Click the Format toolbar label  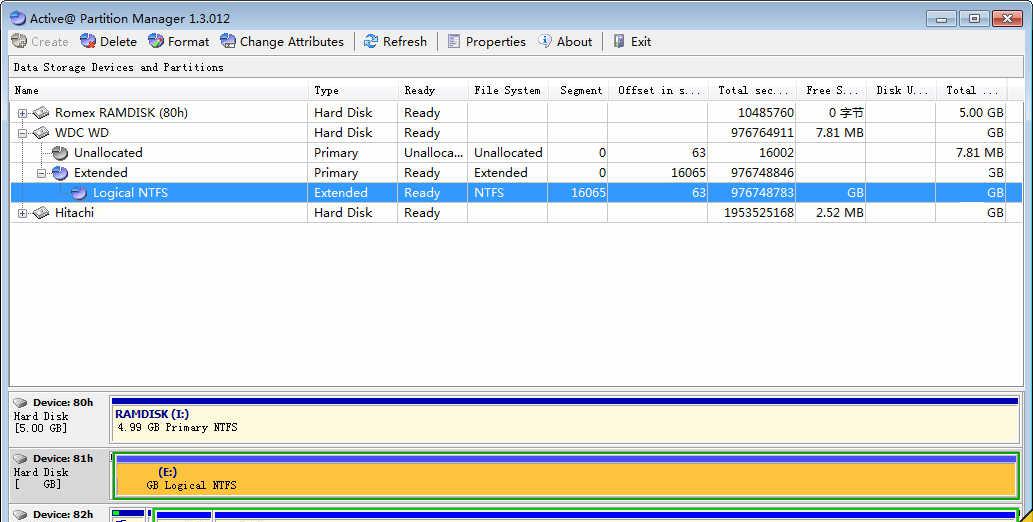coord(188,42)
